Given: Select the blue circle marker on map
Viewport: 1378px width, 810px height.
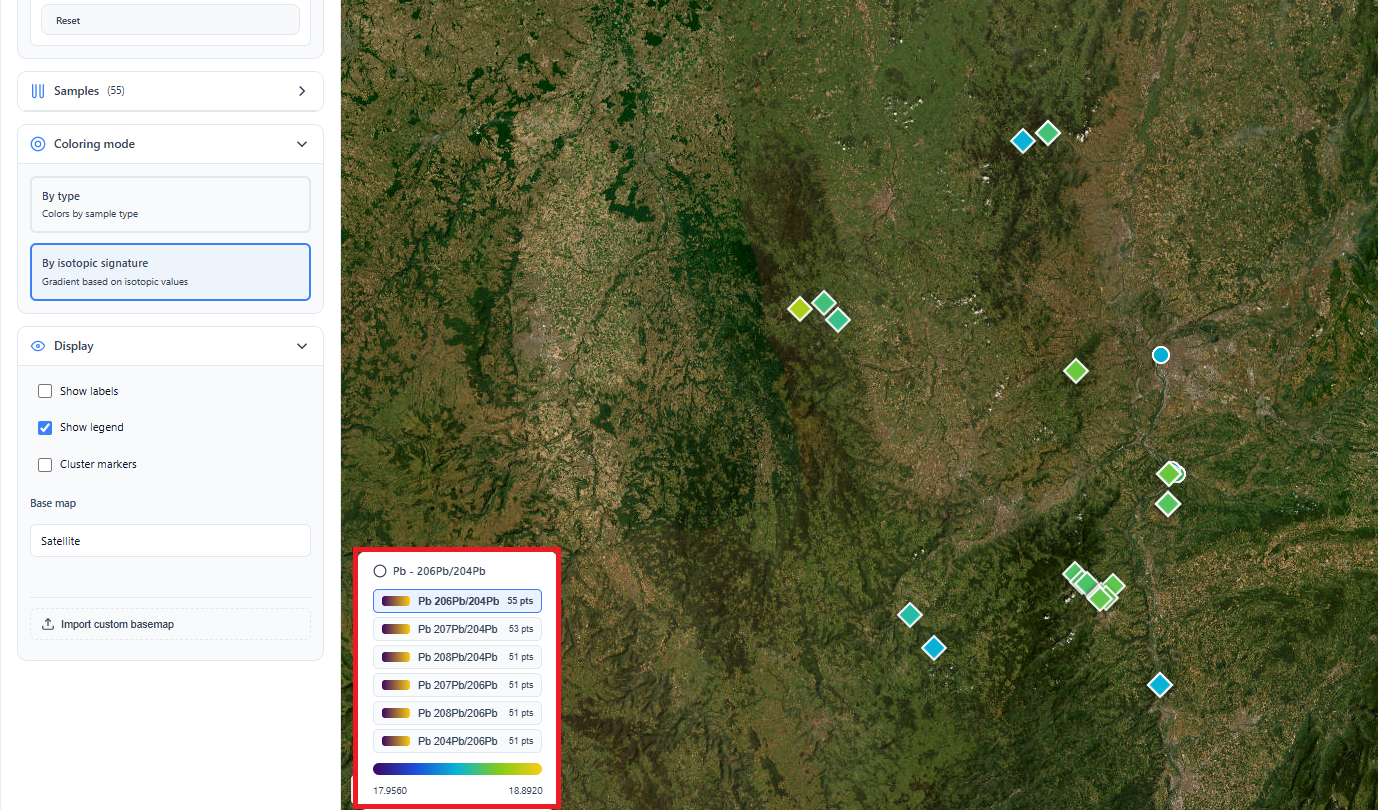Looking at the screenshot, I should (1160, 355).
